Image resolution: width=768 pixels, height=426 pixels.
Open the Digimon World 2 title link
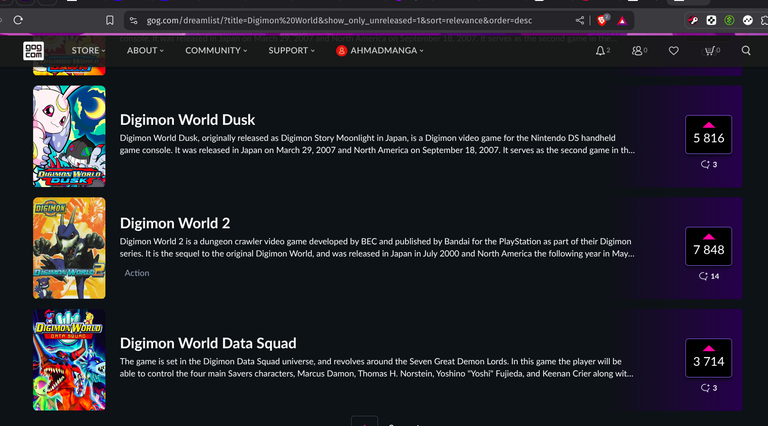coord(175,223)
